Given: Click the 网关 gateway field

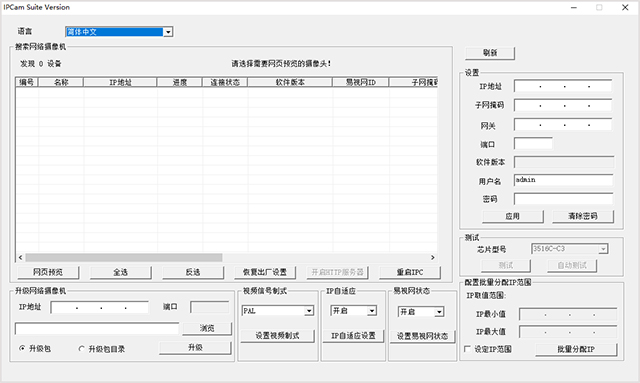Looking at the screenshot, I should coord(563,125).
